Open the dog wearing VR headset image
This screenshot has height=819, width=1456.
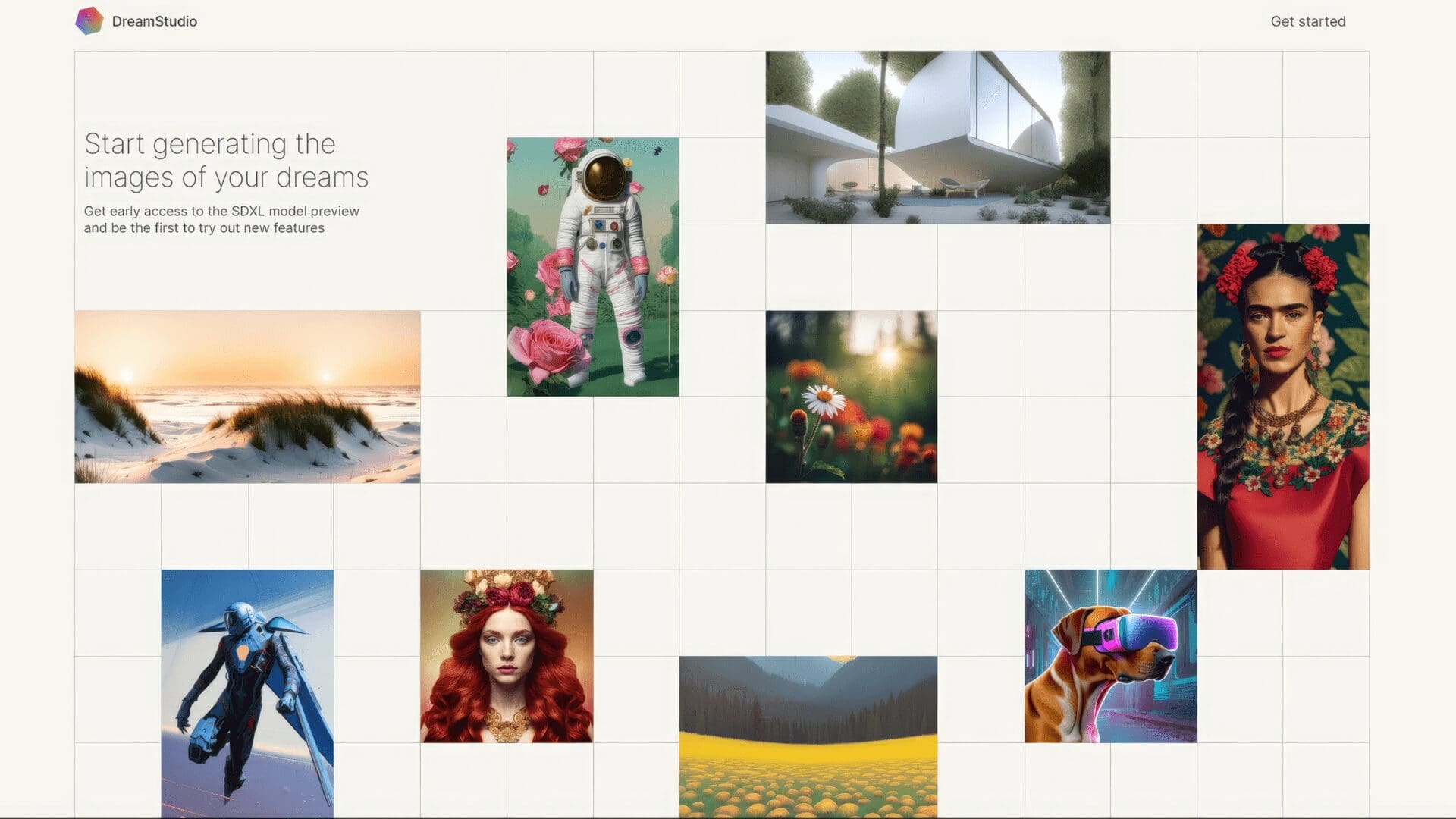coord(1111,656)
